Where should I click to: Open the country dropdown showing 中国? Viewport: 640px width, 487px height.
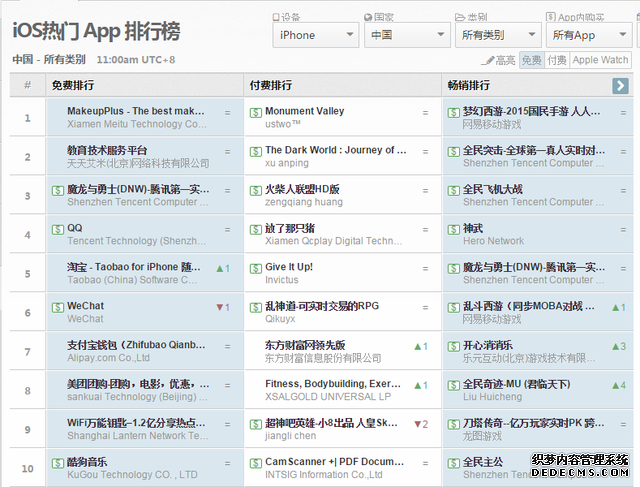pyautogui.click(x=407, y=35)
